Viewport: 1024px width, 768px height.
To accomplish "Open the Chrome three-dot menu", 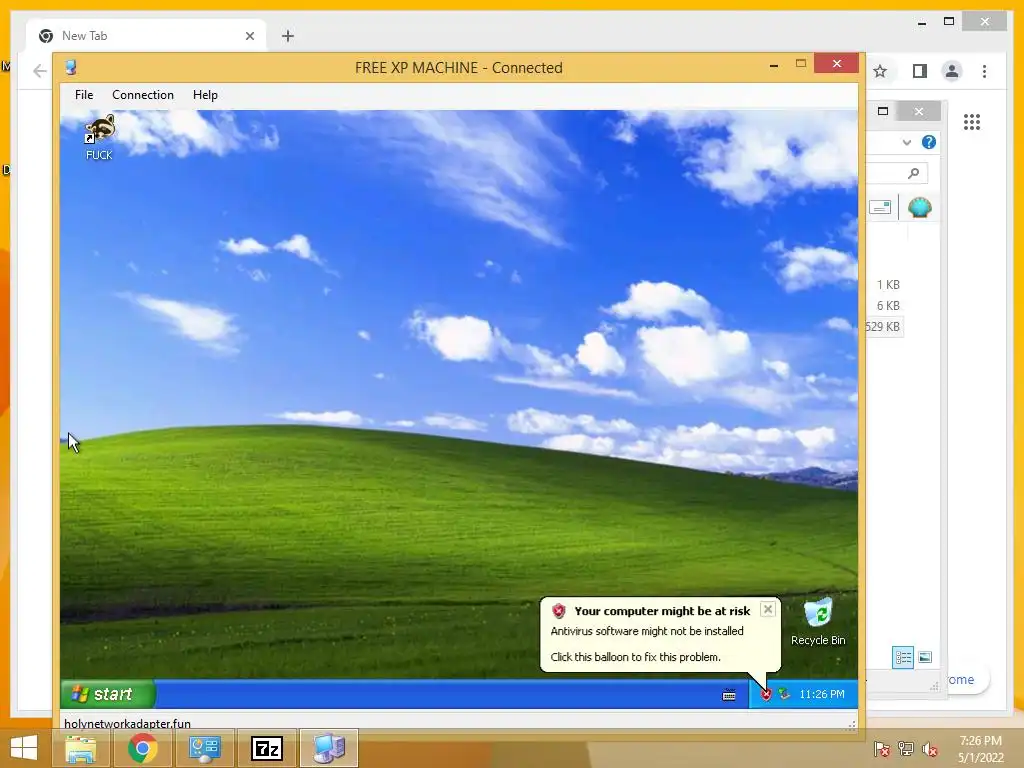I will (x=984, y=71).
